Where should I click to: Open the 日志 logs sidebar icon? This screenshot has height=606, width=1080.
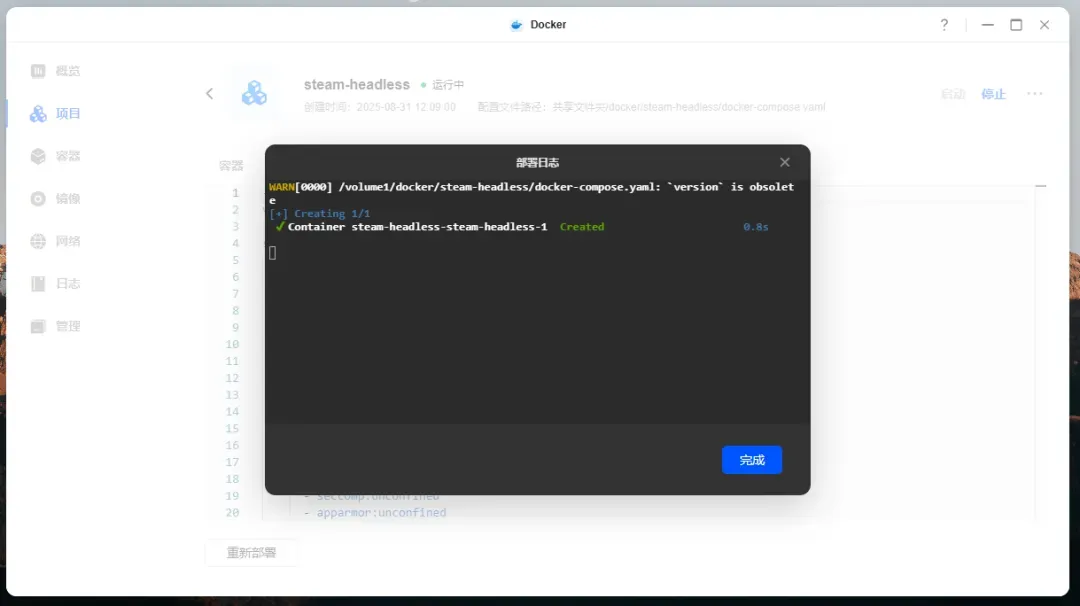click(x=38, y=284)
